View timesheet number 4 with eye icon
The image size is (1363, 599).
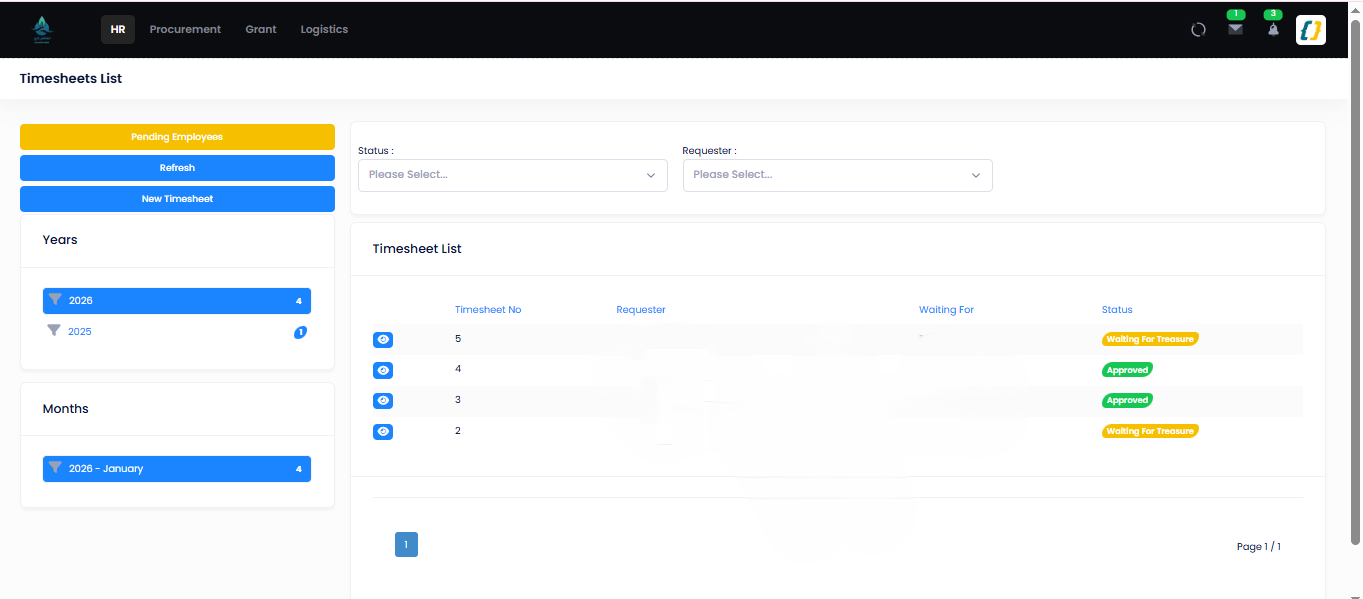coord(383,370)
